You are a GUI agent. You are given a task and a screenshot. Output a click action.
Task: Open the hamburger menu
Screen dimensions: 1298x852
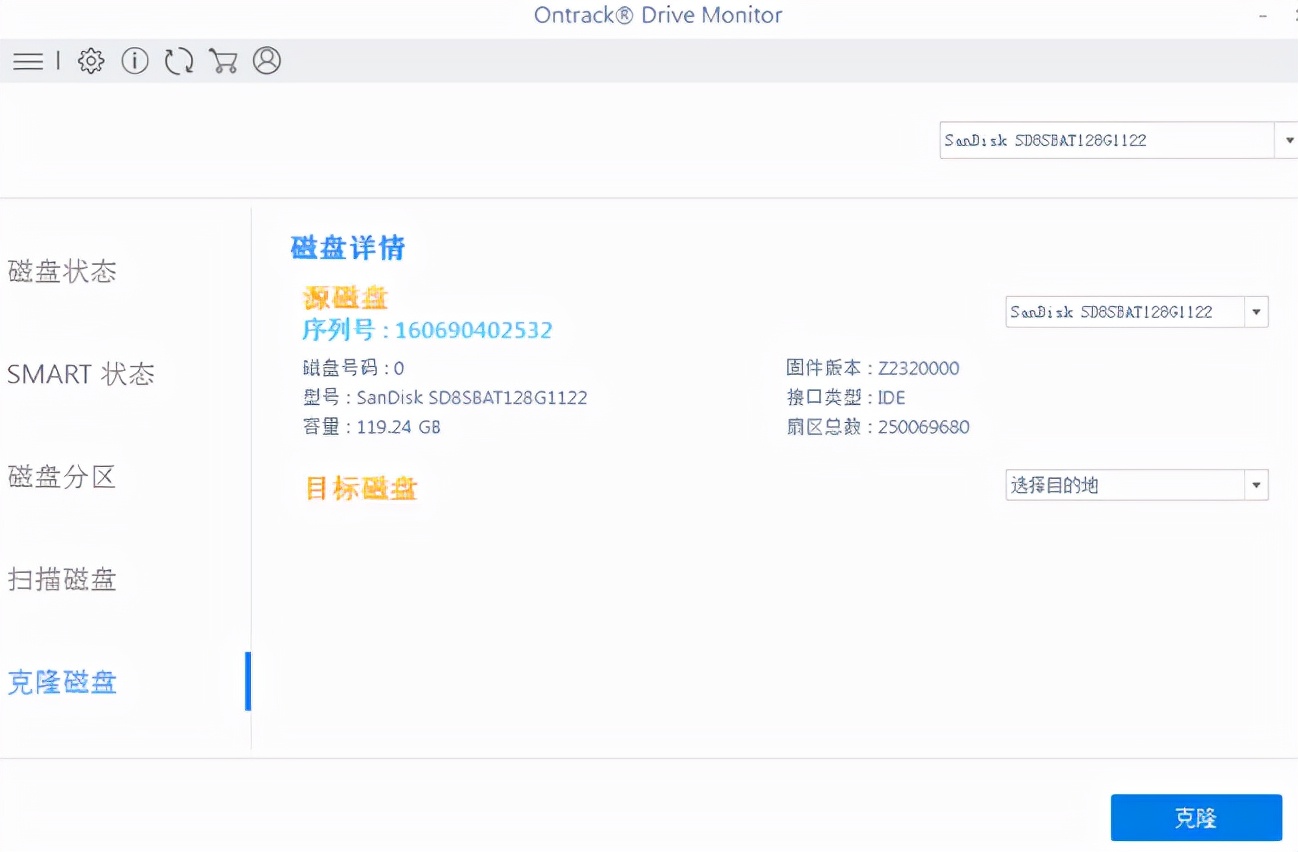click(28, 61)
